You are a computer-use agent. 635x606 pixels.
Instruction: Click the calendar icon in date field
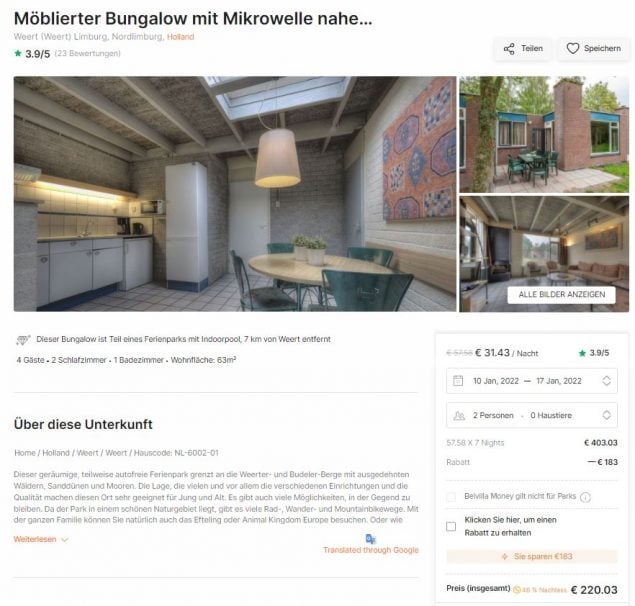(x=458, y=381)
